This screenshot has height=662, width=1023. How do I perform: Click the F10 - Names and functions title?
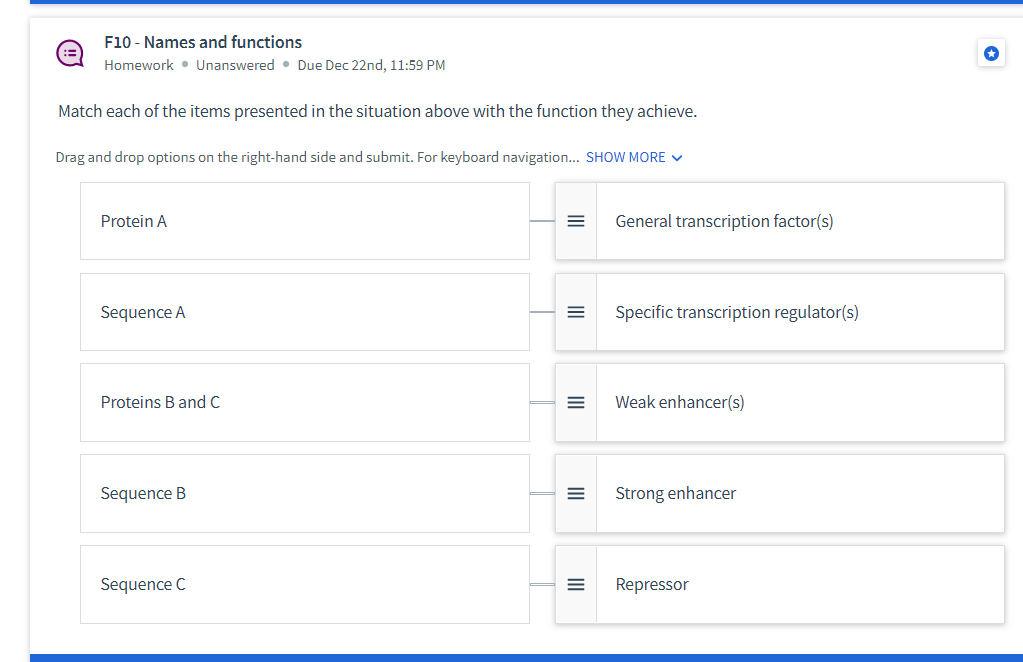coord(203,42)
